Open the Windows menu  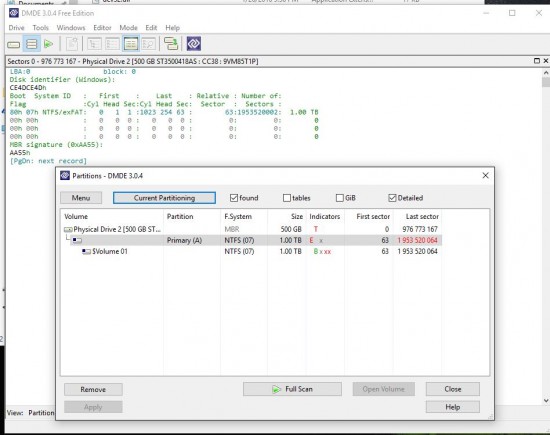coord(71,28)
